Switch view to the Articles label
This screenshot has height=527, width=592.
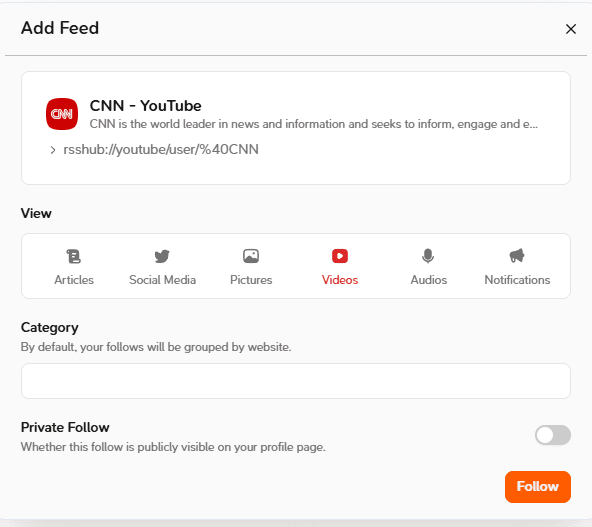click(x=74, y=280)
